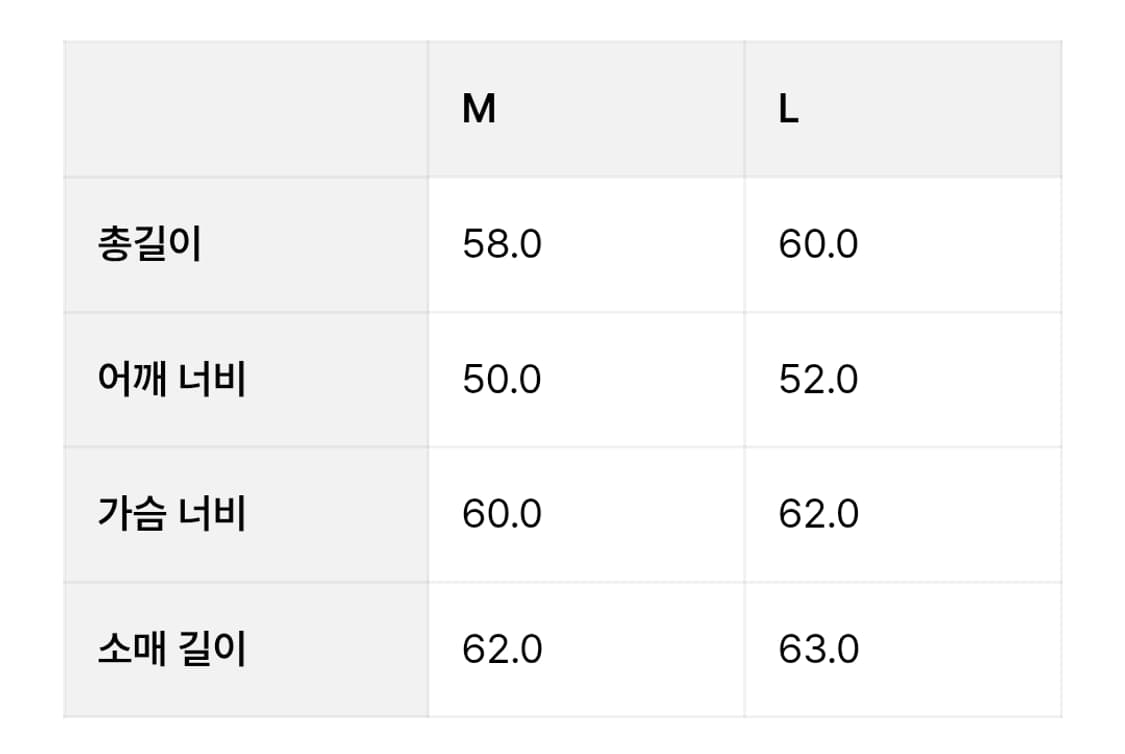Click the M 총길이 value 58.0

[x=502, y=245]
